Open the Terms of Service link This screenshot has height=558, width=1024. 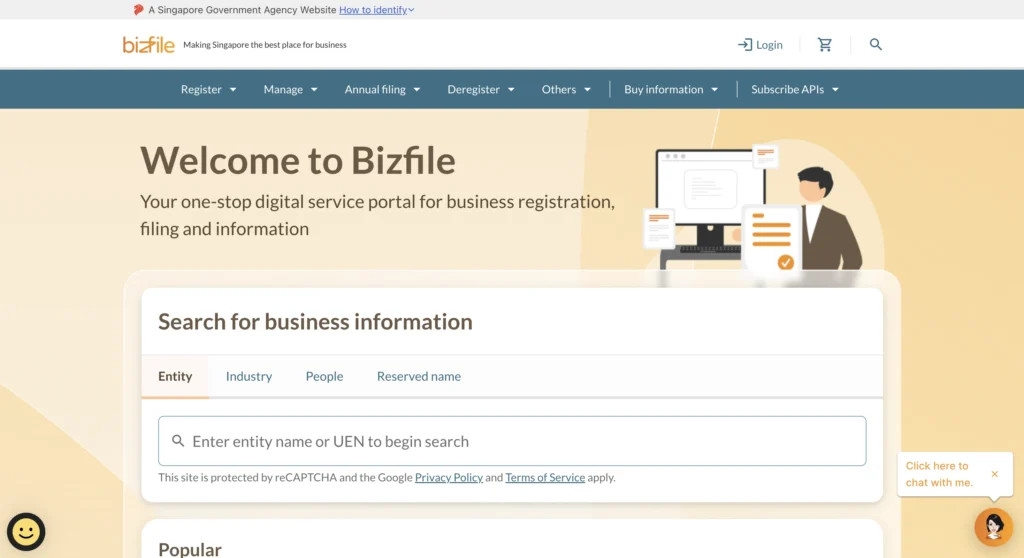coord(545,478)
